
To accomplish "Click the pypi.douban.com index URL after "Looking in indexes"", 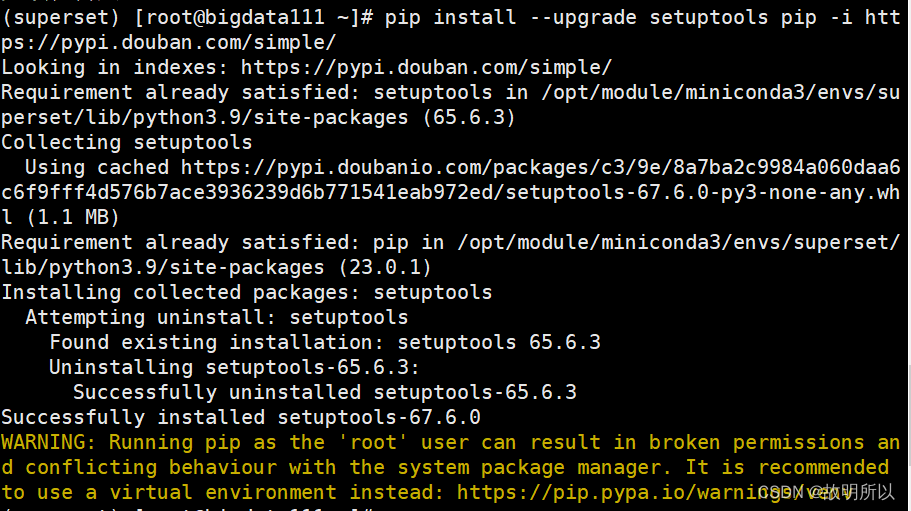I will pyautogui.click(x=426, y=68).
